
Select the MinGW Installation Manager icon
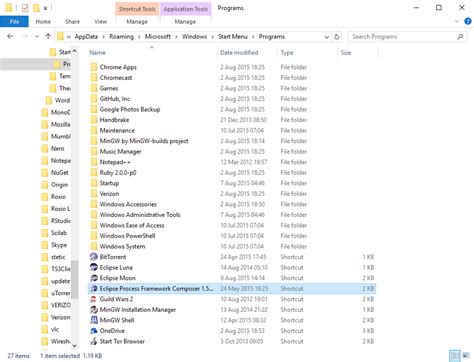click(x=94, y=310)
